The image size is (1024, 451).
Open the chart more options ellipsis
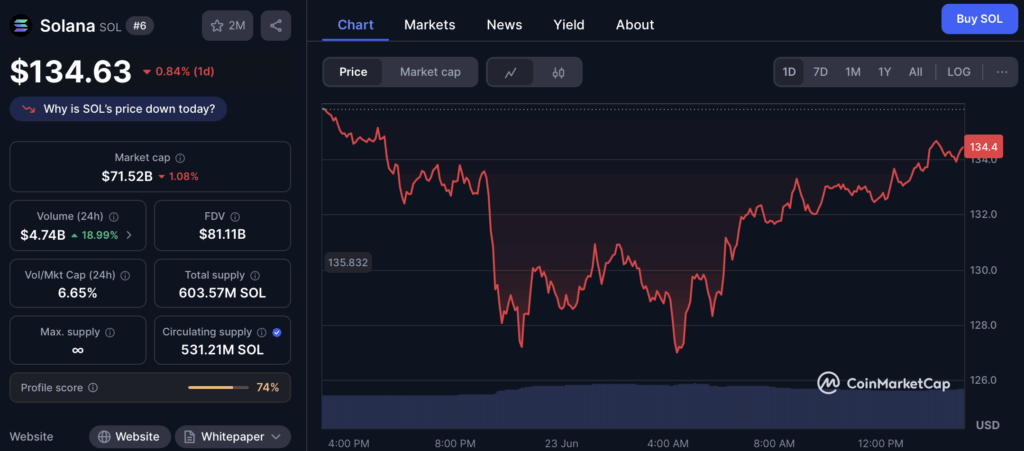(1002, 72)
